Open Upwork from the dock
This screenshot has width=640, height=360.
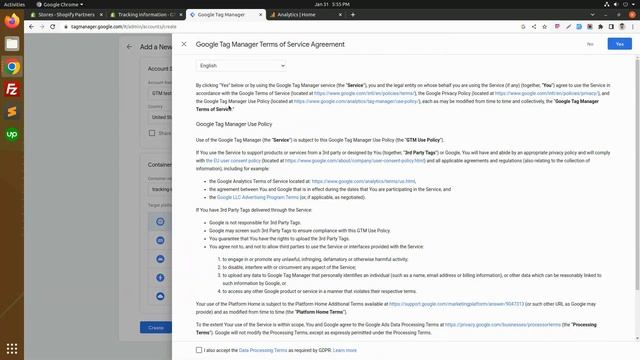(x=12, y=134)
